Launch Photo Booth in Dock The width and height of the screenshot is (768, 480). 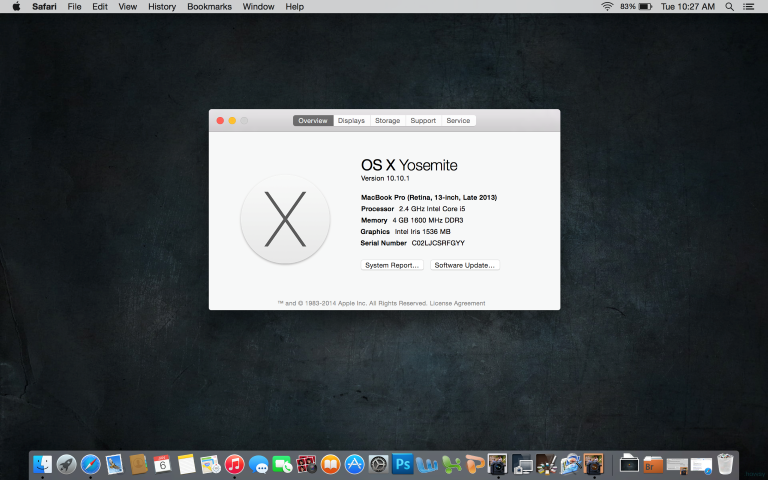tap(307, 464)
